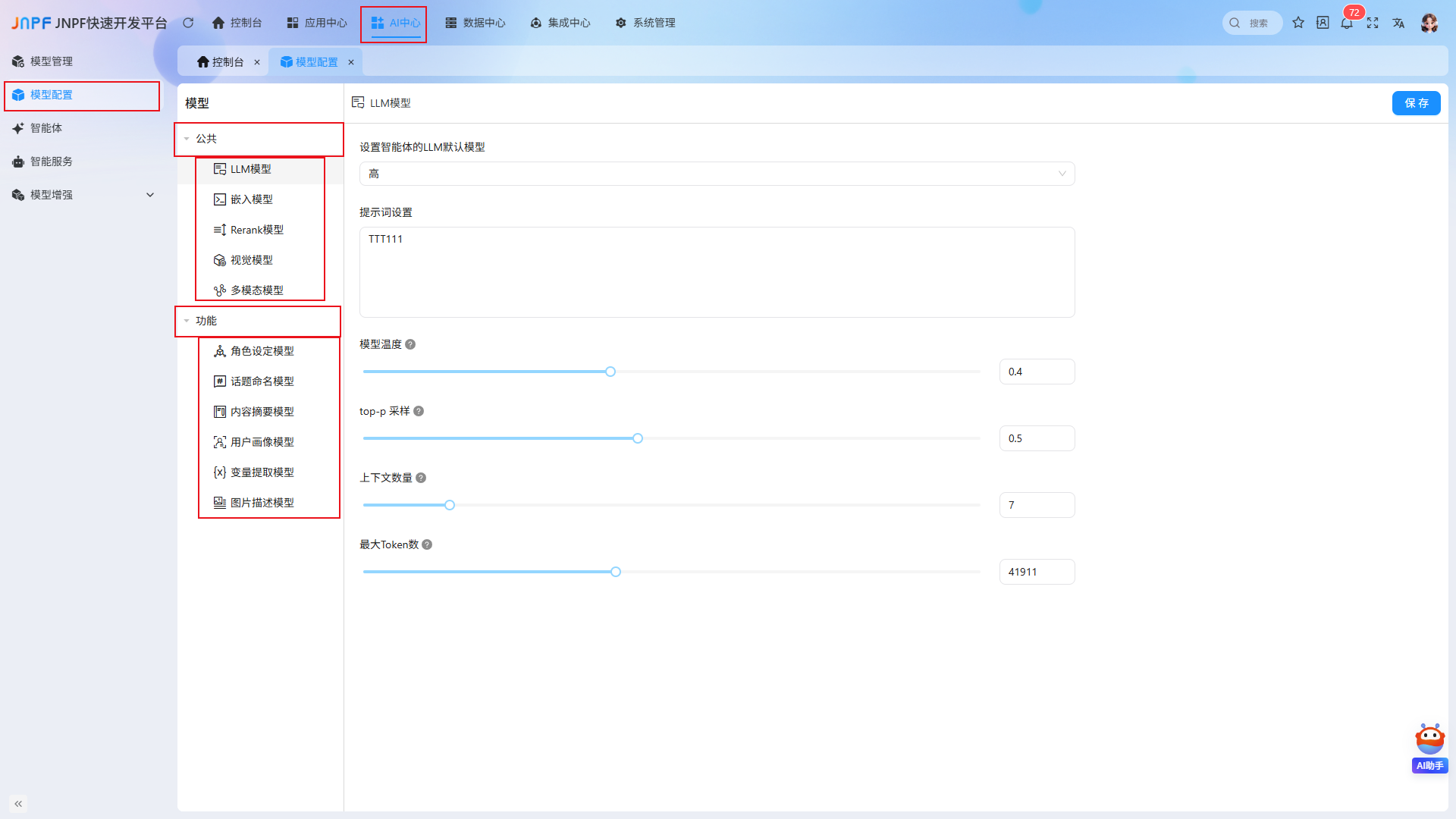Open the language translation icon
Image resolution: width=1456 pixels, height=819 pixels.
[1398, 23]
